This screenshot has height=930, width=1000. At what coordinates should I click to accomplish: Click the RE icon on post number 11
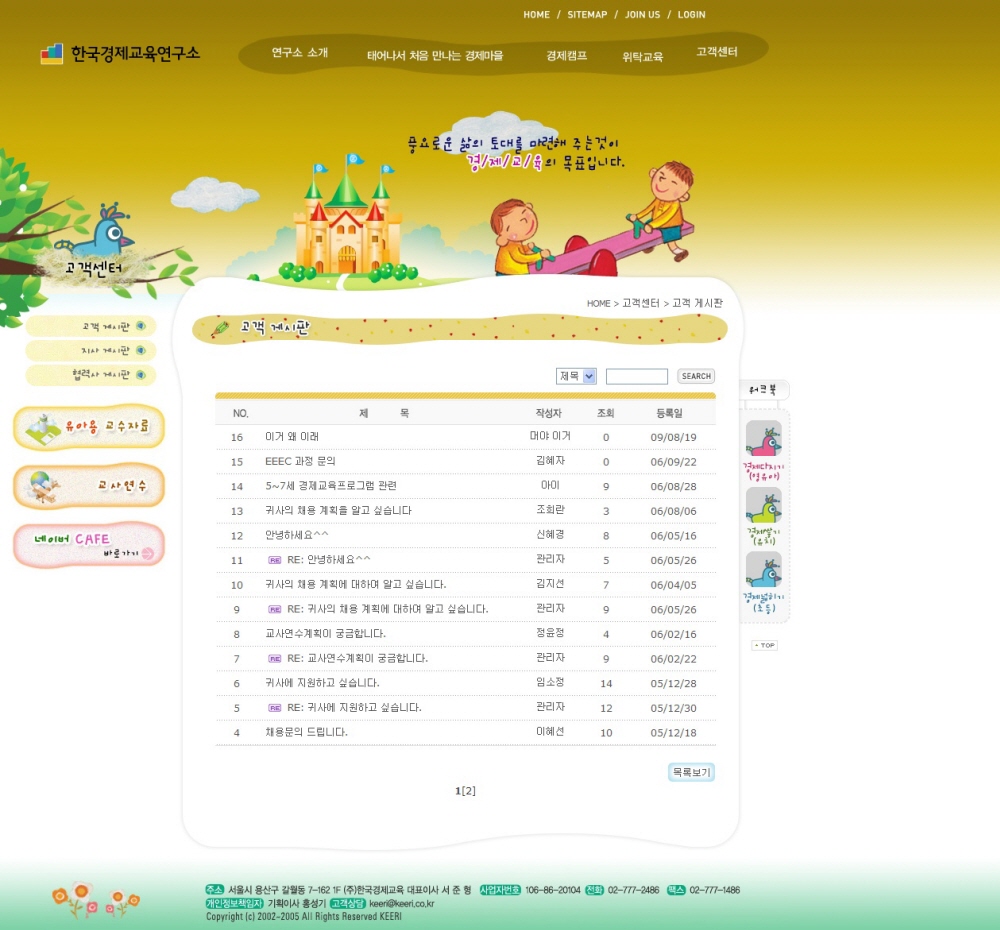coord(274,560)
